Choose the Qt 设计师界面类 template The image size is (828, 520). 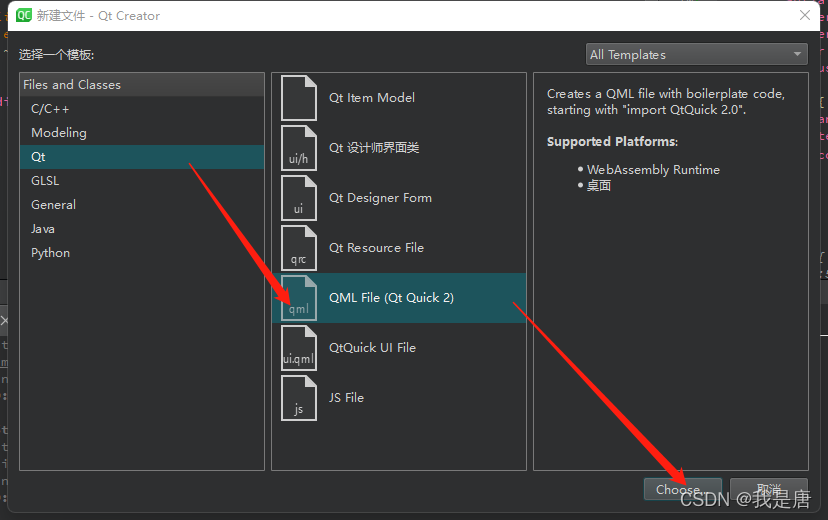click(399, 148)
